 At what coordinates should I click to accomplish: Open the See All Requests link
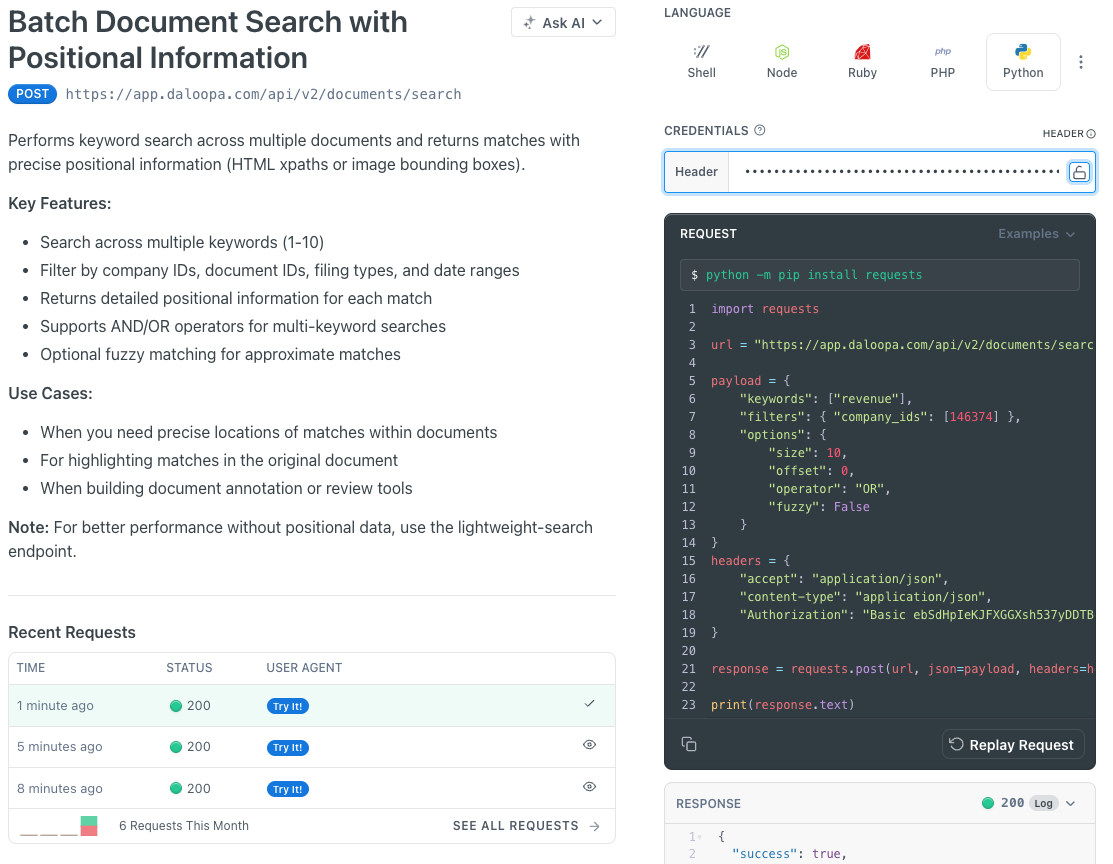[526, 826]
